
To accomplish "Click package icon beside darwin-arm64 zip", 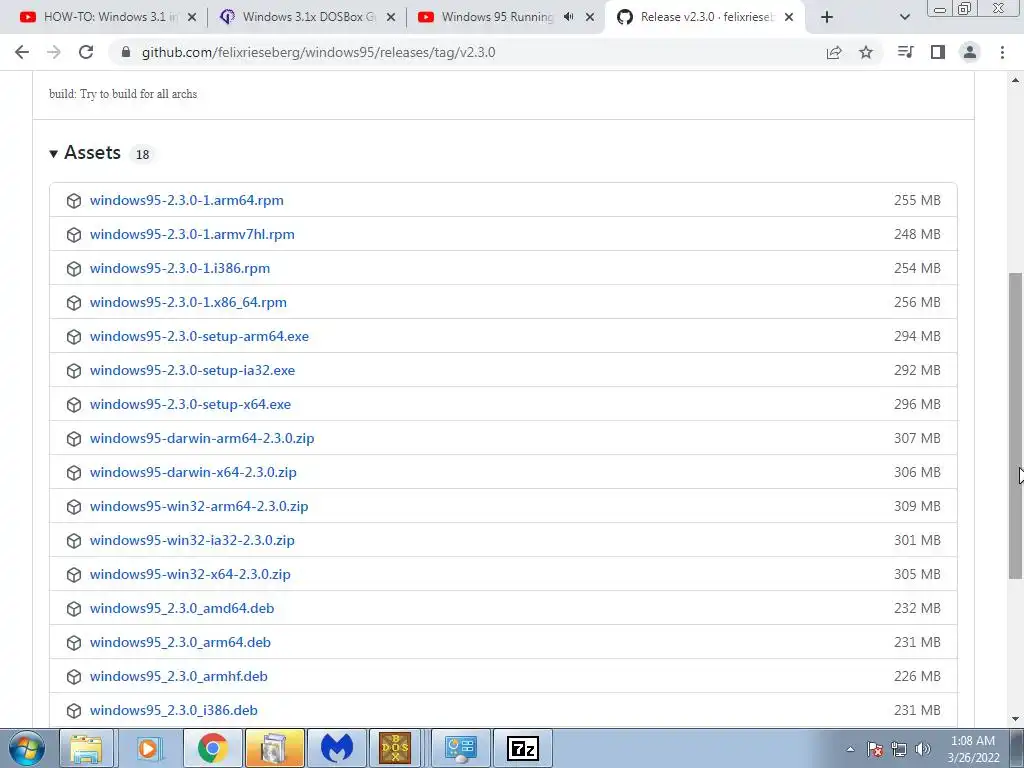I will 74,439.
